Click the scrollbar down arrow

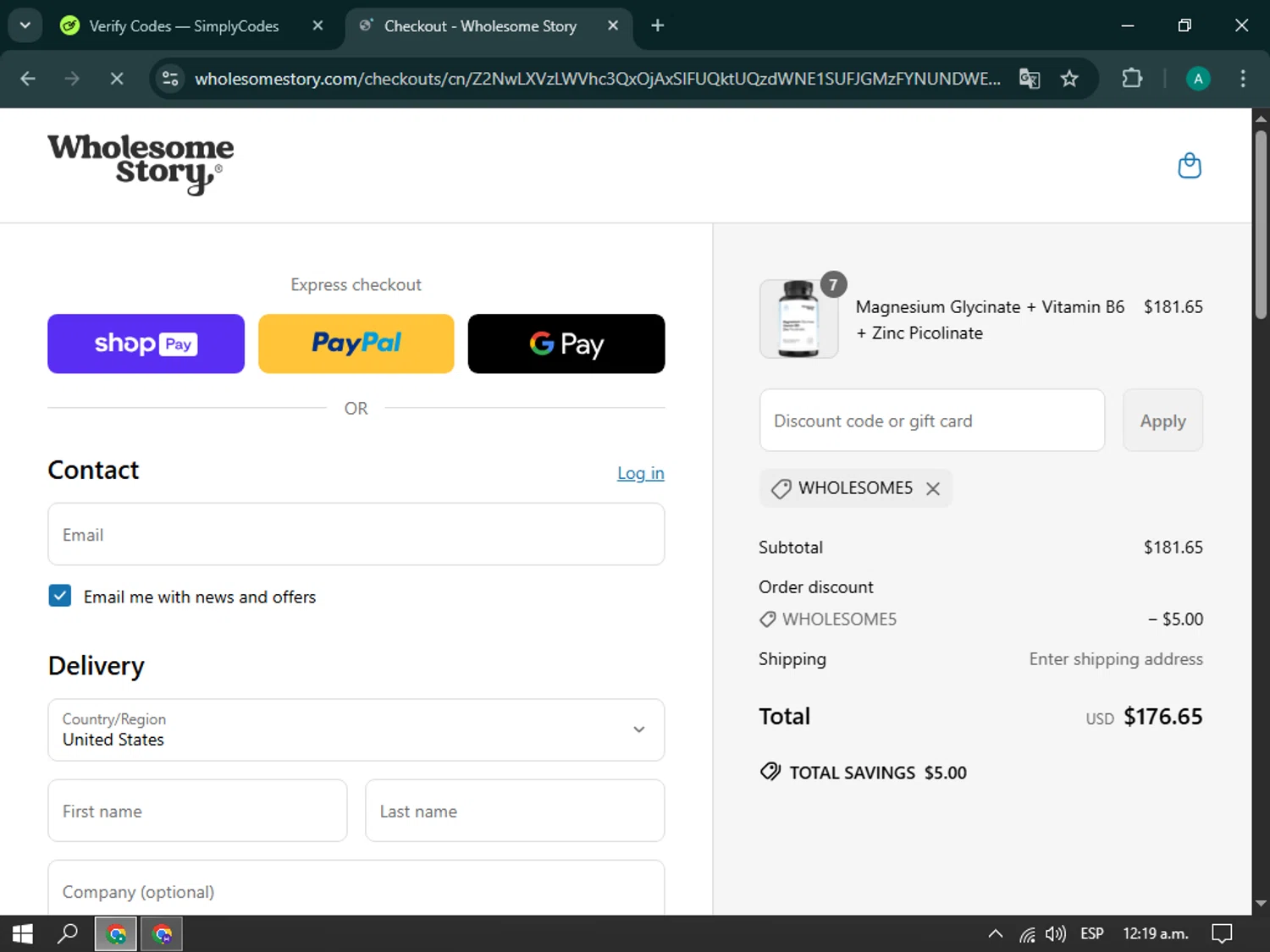(1261, 904)
